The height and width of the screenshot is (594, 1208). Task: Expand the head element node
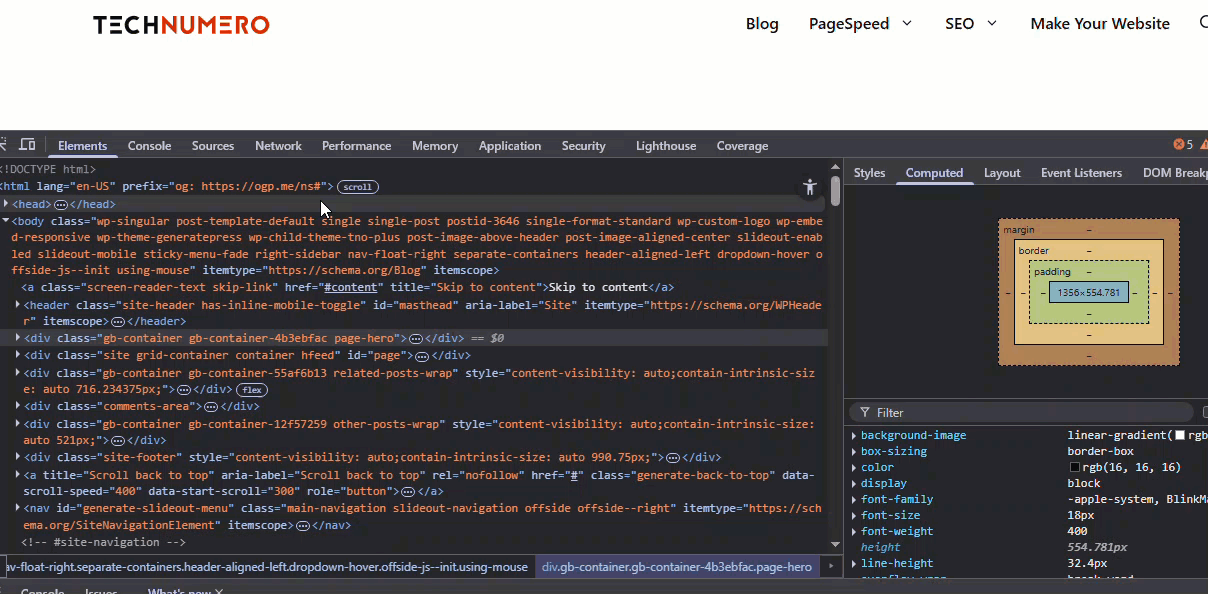[6, 203]
